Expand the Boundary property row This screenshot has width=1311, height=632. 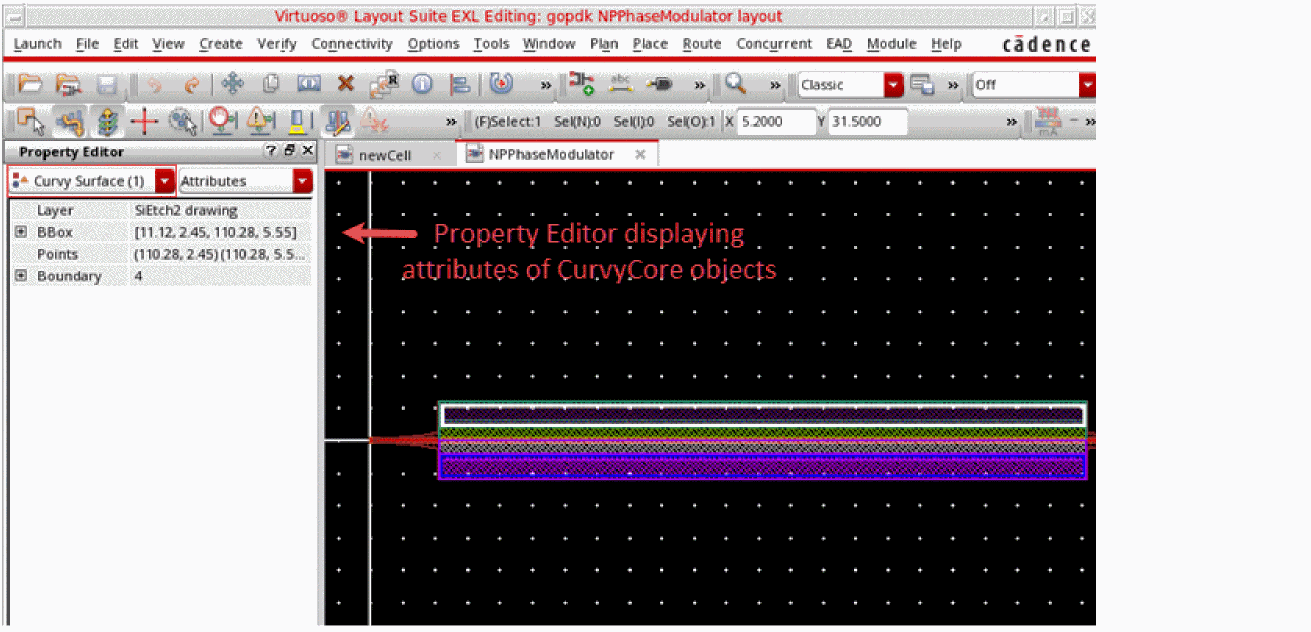20,276
